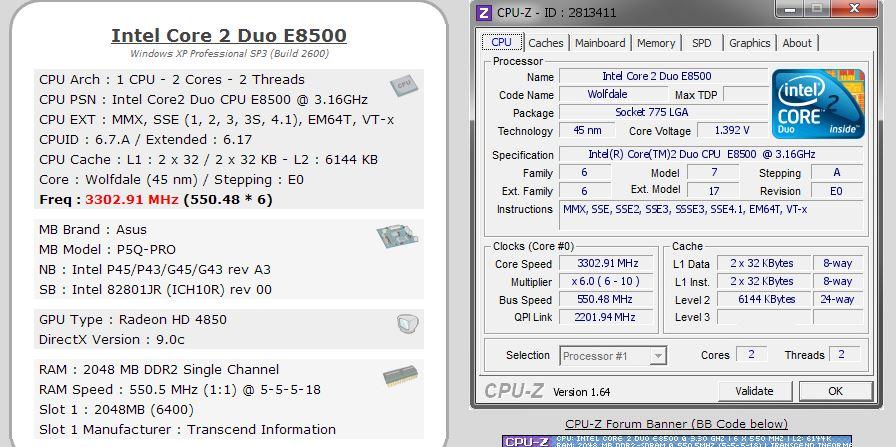Click the Stepping value A
The image size is (896, 447).
(836, 173)
